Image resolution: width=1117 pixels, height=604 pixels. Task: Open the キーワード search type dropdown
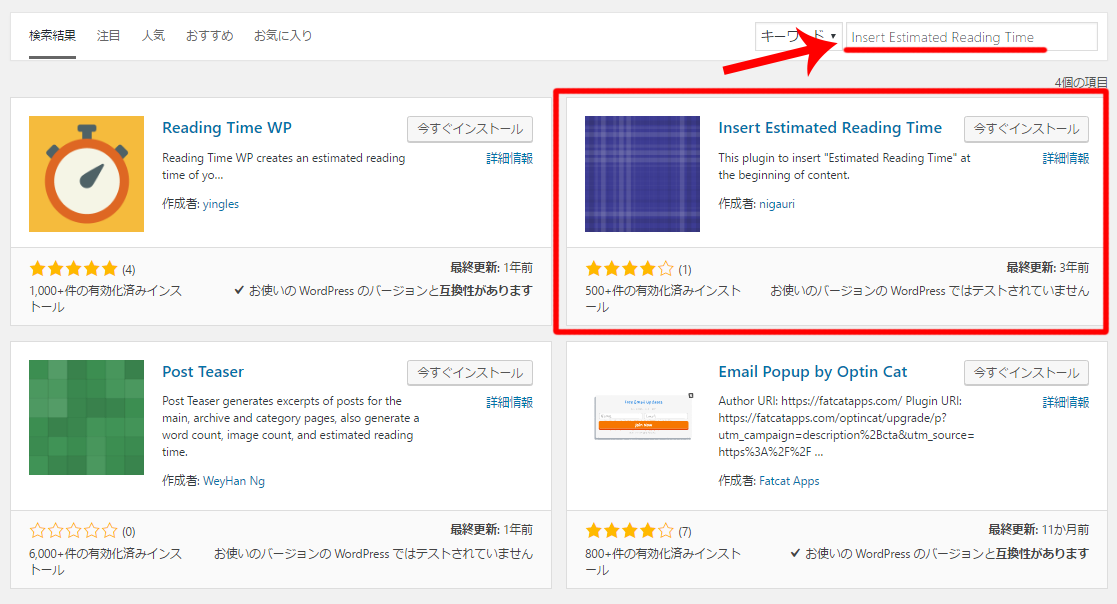point(799,36)
